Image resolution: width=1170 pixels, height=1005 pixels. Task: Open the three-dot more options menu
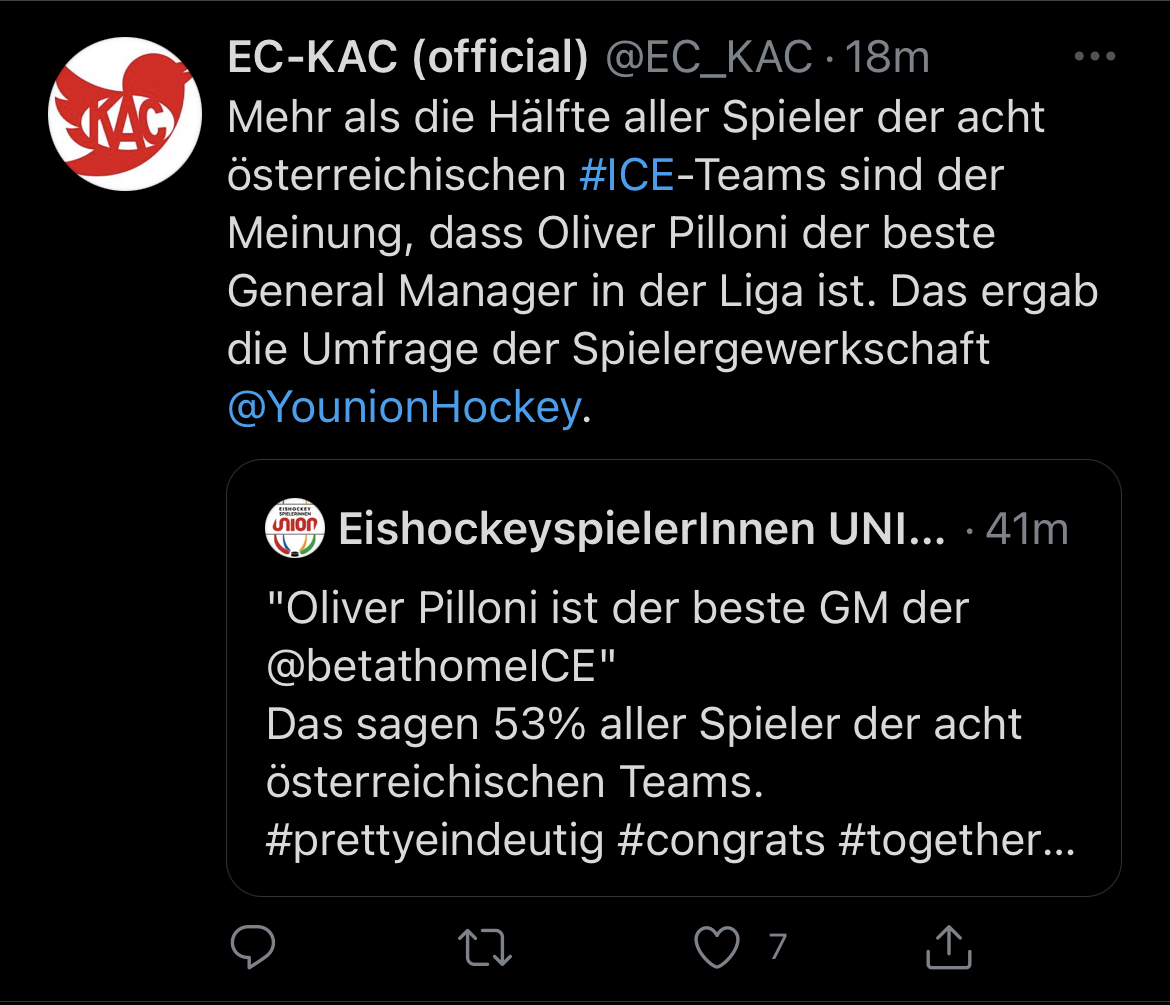(x=1094, y=58)
